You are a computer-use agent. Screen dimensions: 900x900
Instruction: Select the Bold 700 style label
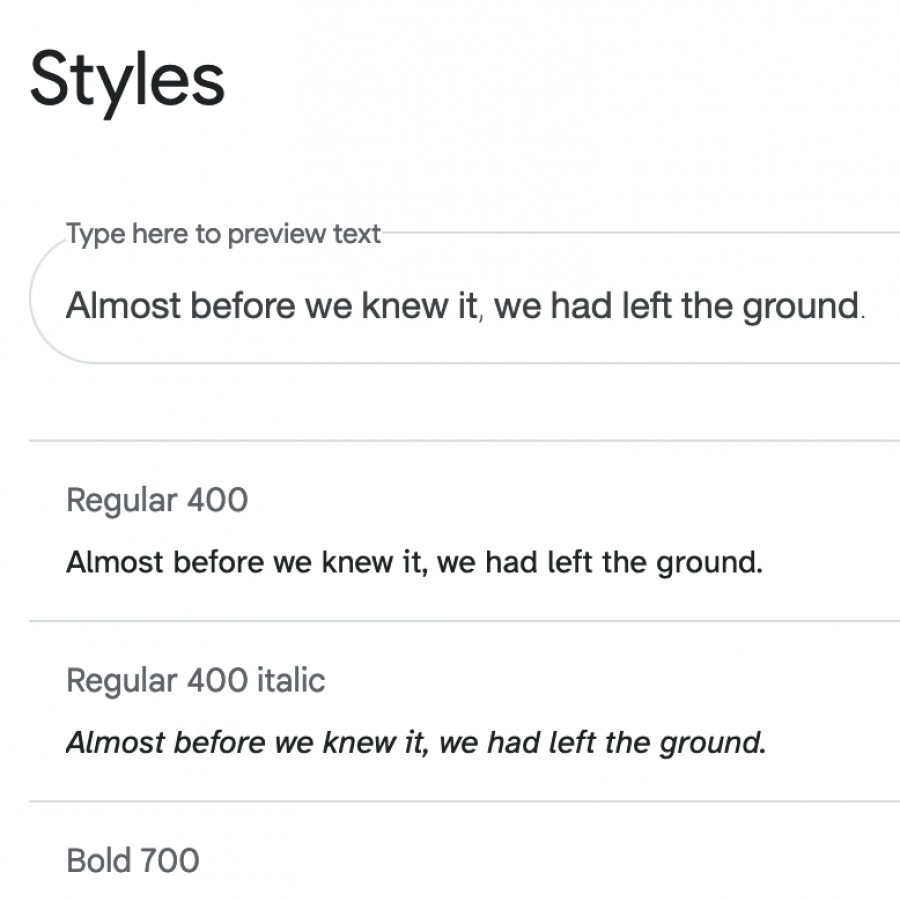click(x=132, y=861)
